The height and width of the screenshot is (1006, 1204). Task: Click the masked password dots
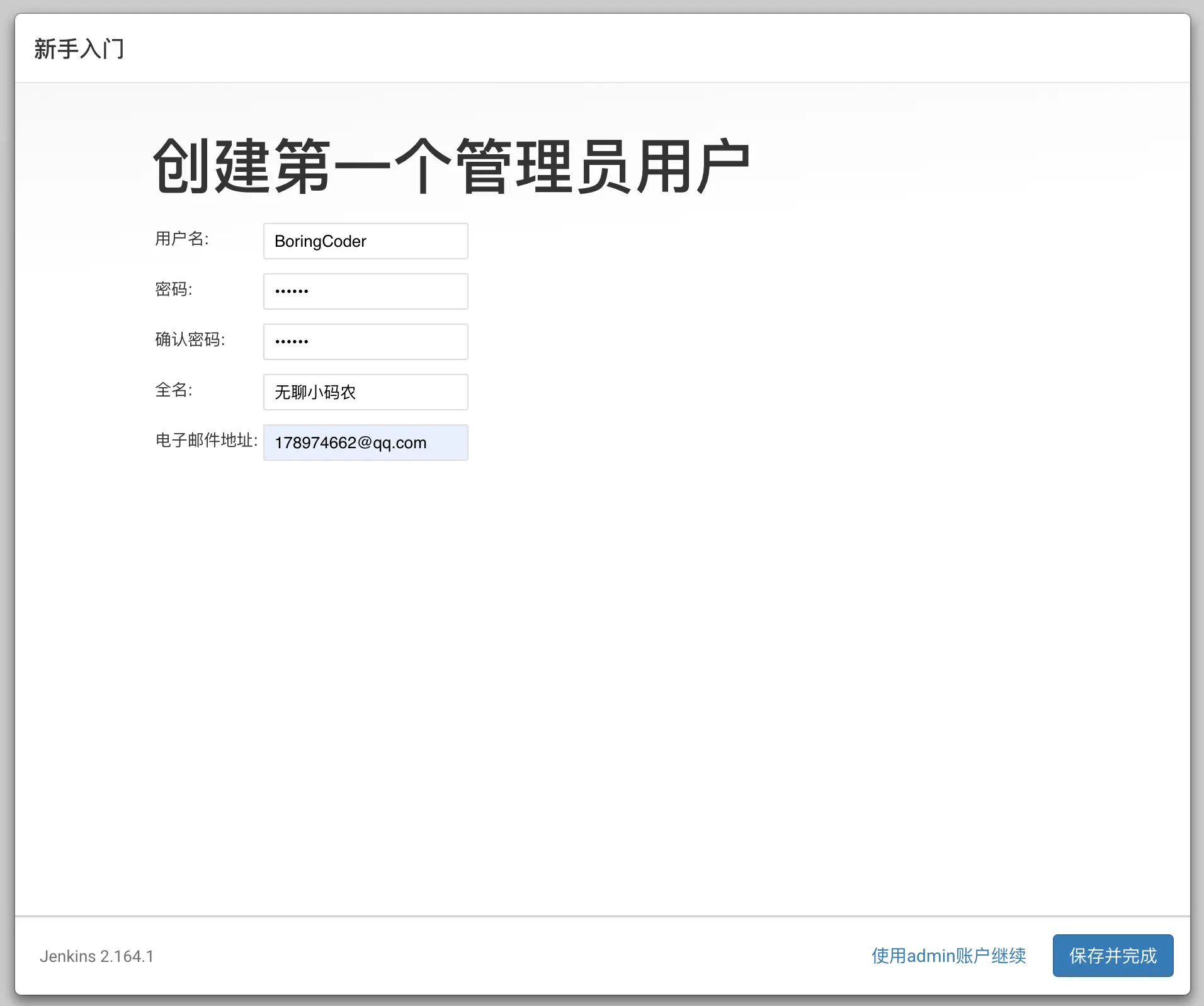[292, 291]
